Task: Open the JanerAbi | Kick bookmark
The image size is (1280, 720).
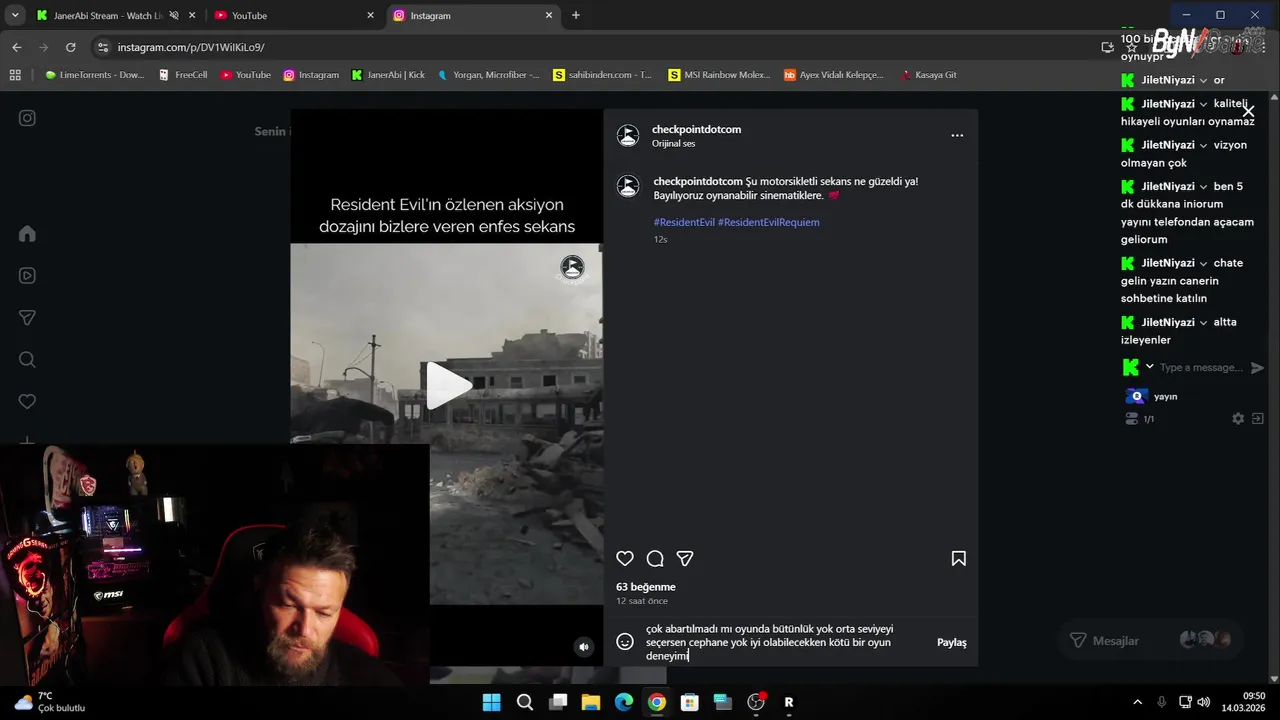Action: [x=388, y=75]
